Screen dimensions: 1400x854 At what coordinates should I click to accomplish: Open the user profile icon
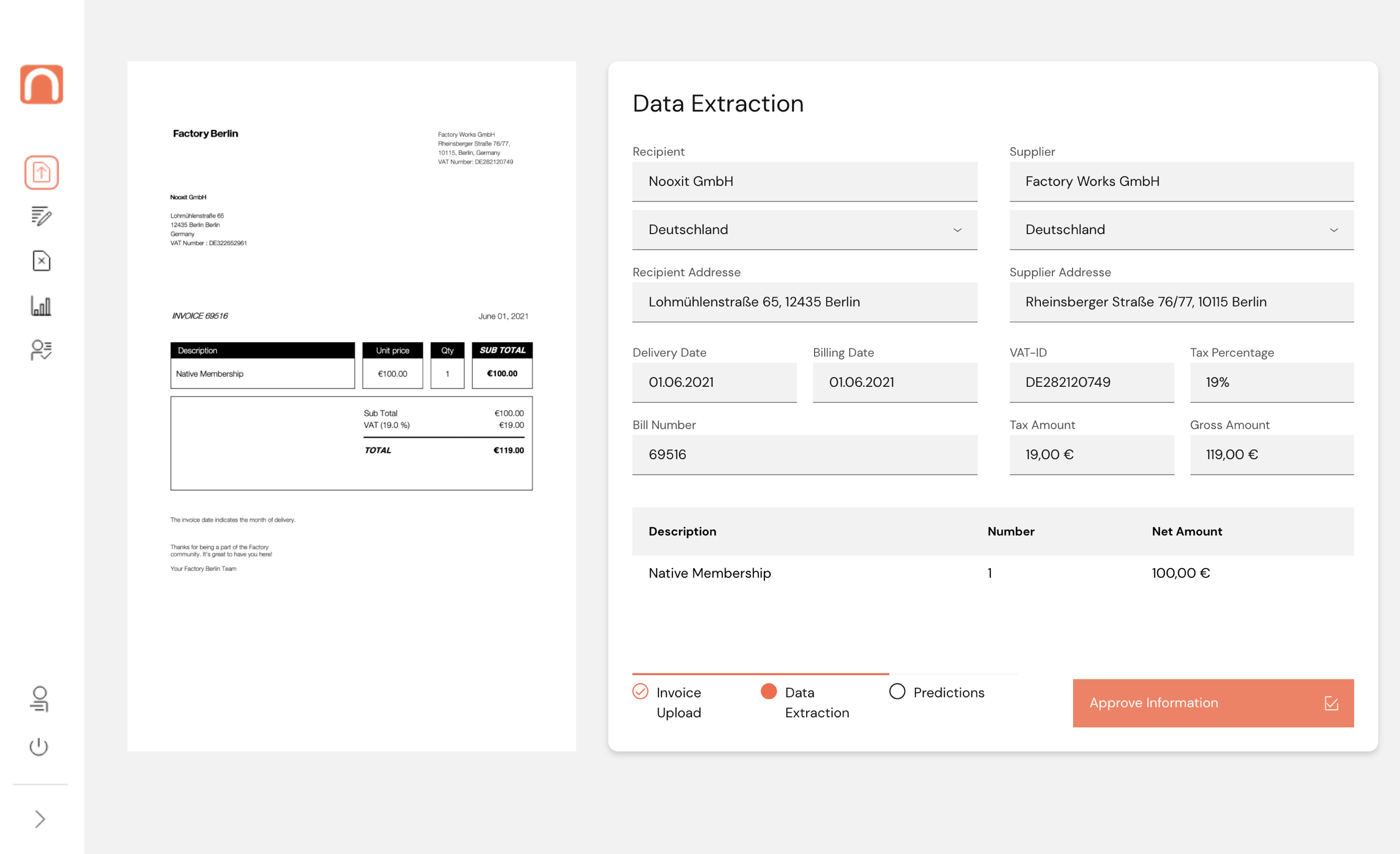tap(39, 699)
